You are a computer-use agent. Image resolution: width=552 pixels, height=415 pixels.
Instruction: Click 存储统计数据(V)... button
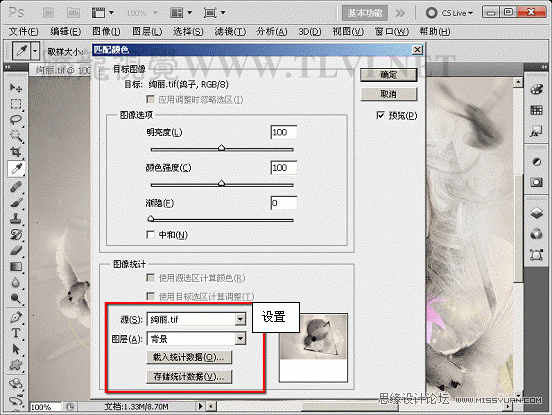(x=189, y=377)
